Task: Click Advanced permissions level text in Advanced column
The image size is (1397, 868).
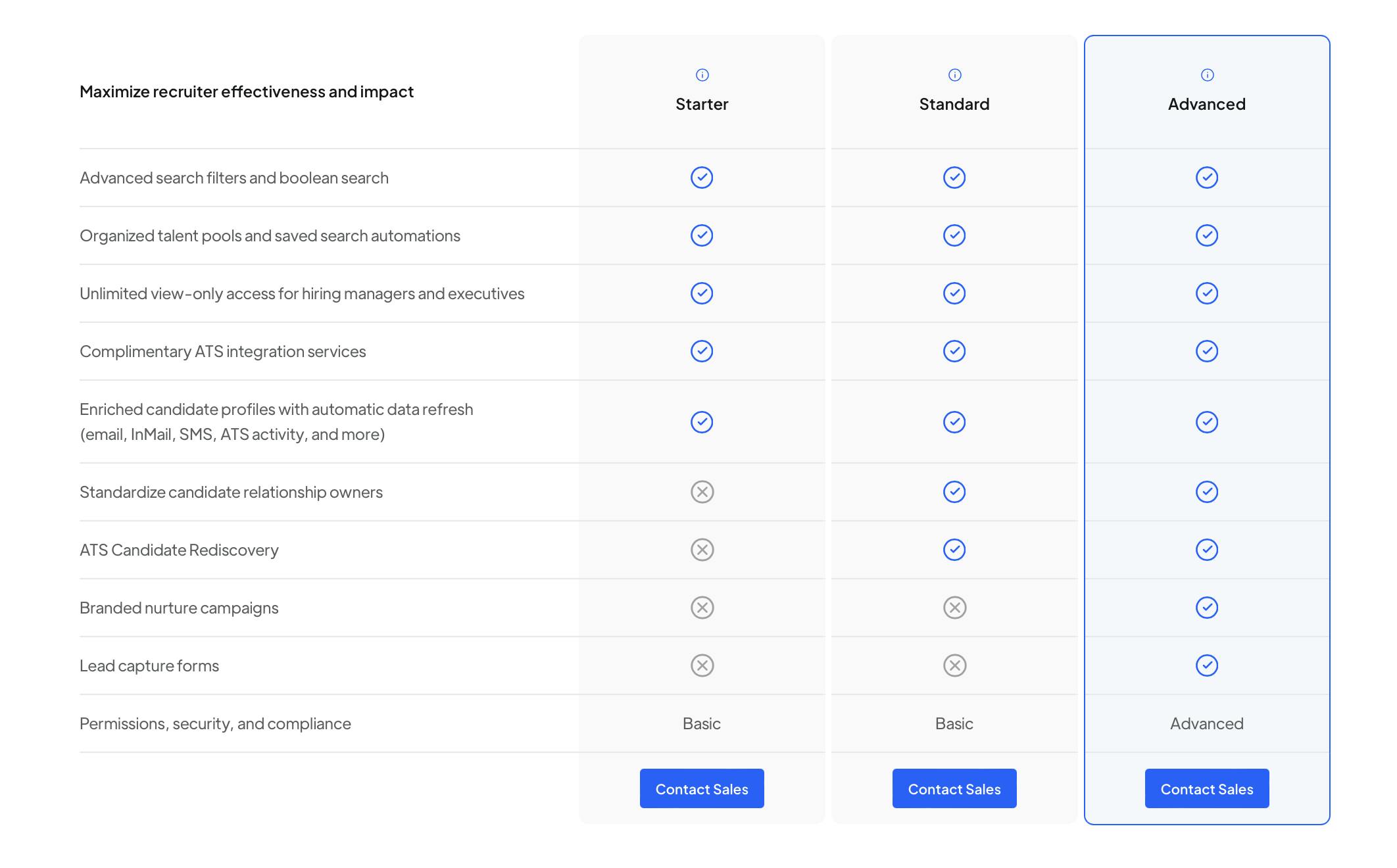Action: [x=1207, y=724]
